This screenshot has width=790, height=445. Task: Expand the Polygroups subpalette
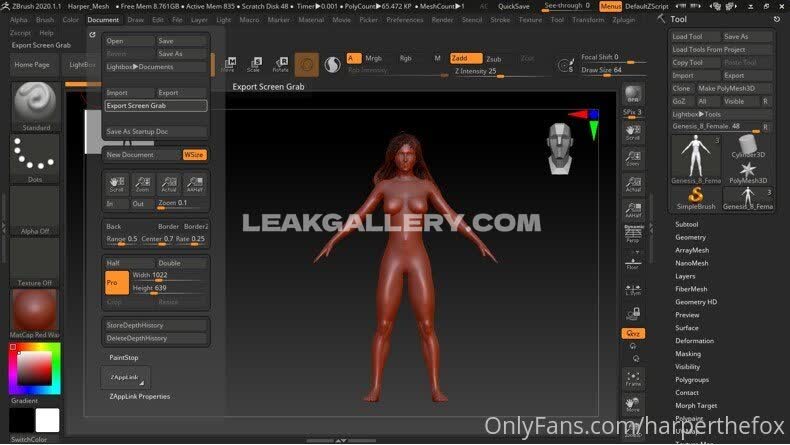click(692, 379)
